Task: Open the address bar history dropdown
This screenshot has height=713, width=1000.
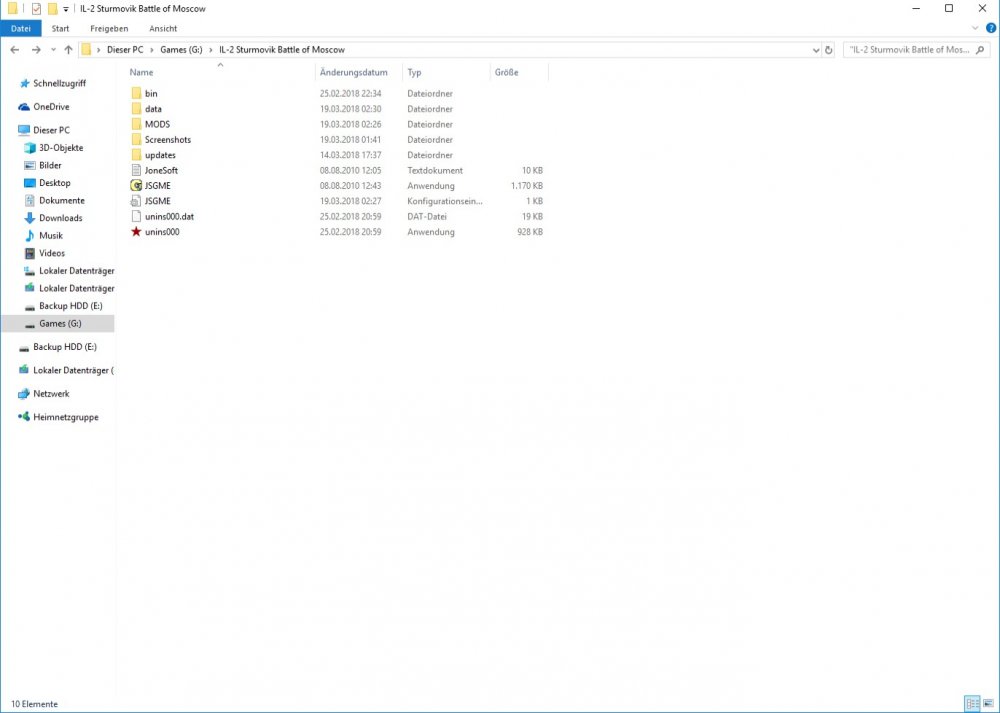Action: (816, 50)
